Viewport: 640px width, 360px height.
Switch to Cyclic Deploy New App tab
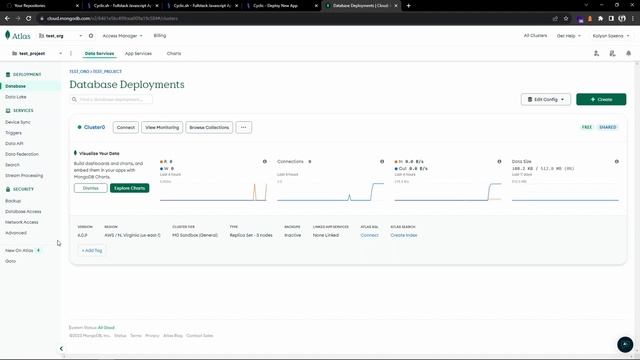282,6
